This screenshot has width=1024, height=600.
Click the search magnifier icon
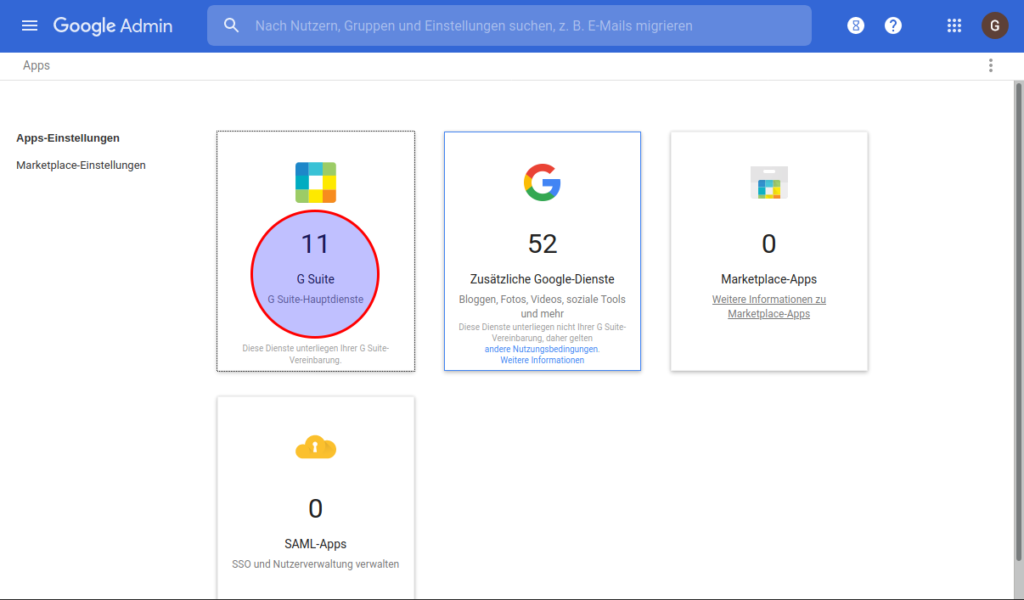point(231,25)
